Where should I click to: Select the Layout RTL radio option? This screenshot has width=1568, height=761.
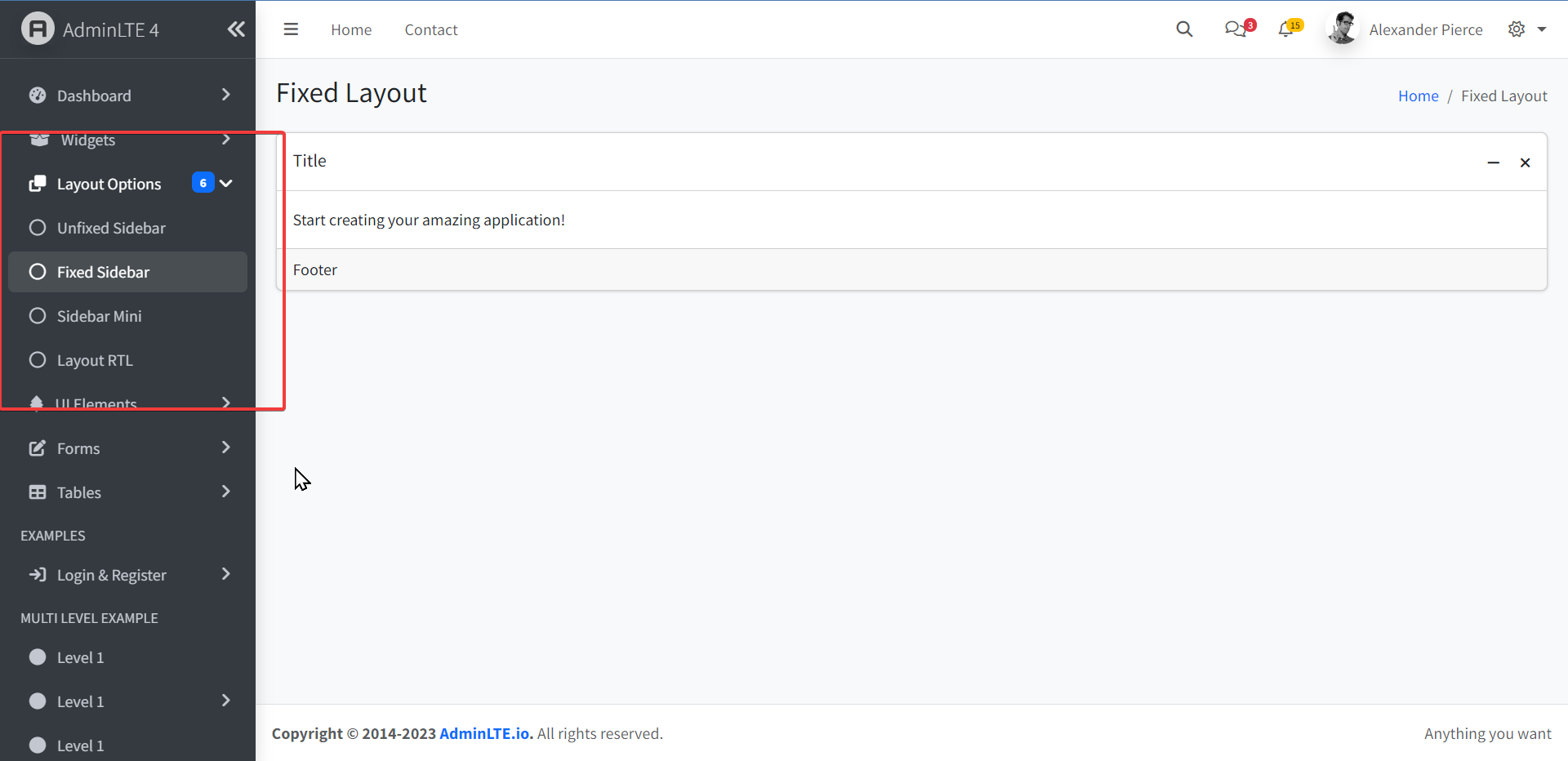point(38,359)
